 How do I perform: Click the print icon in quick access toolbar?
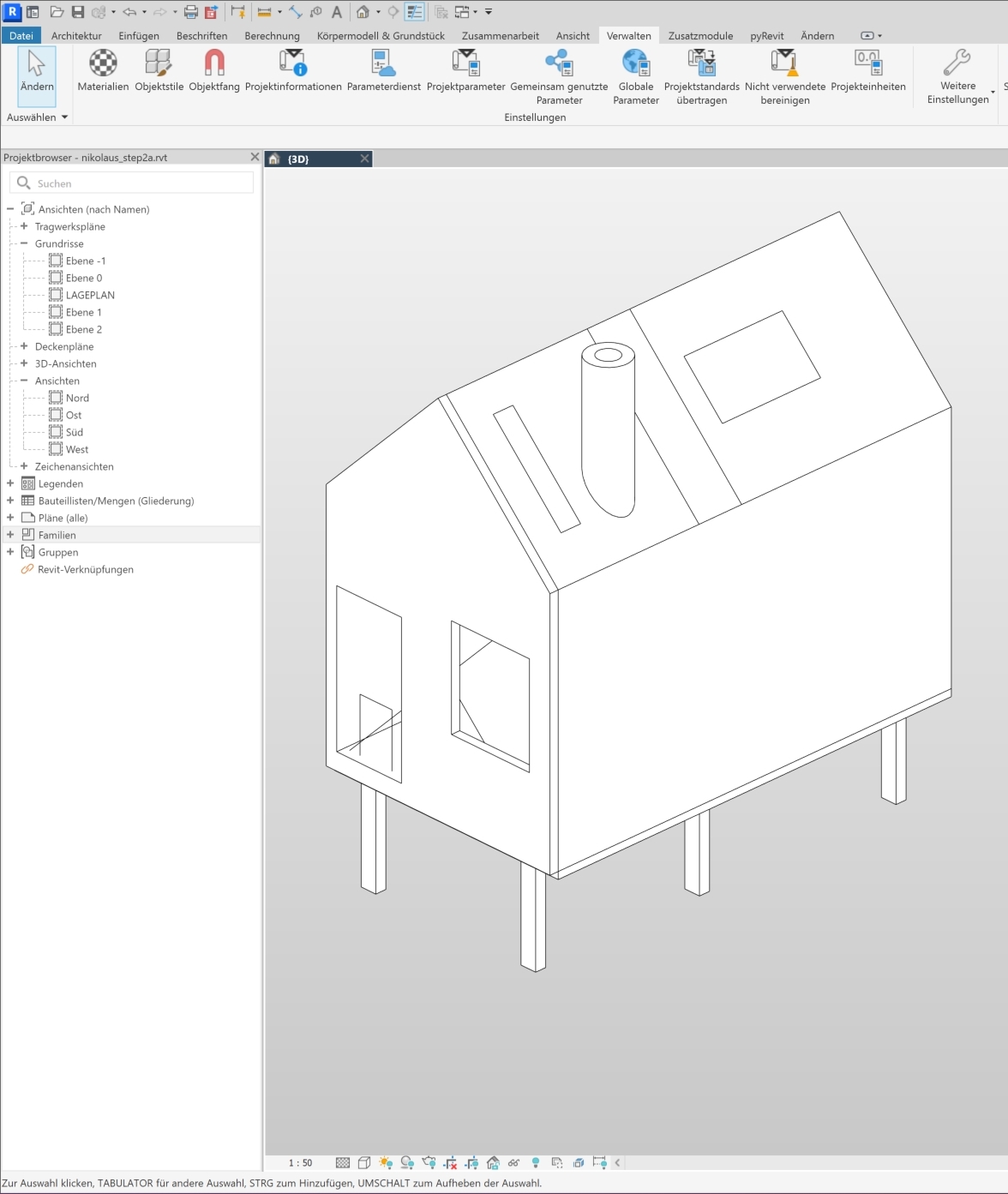(191, 12)
